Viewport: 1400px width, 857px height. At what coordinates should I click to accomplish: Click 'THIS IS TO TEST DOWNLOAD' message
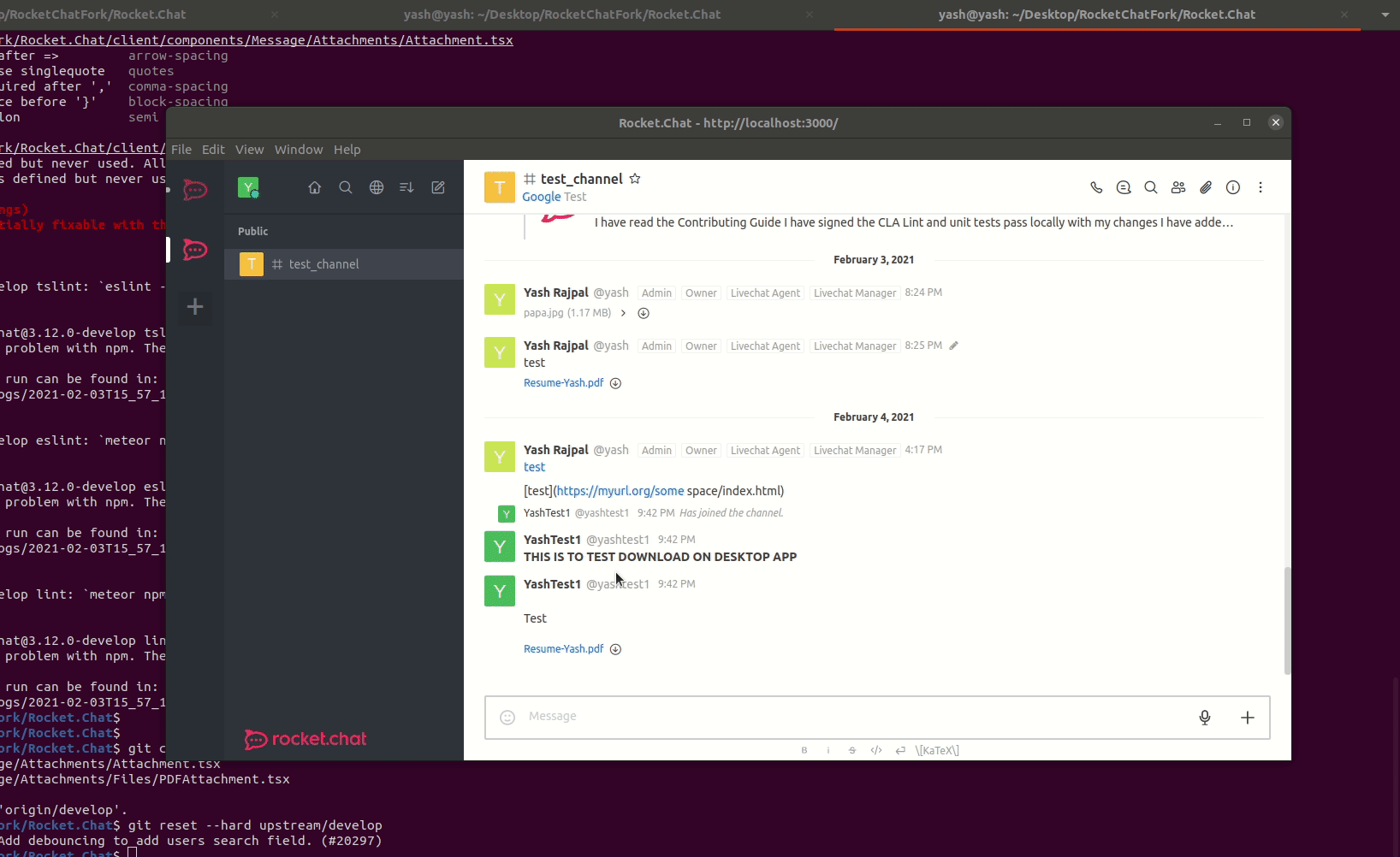pyautogui.click(x=660, y=557)
